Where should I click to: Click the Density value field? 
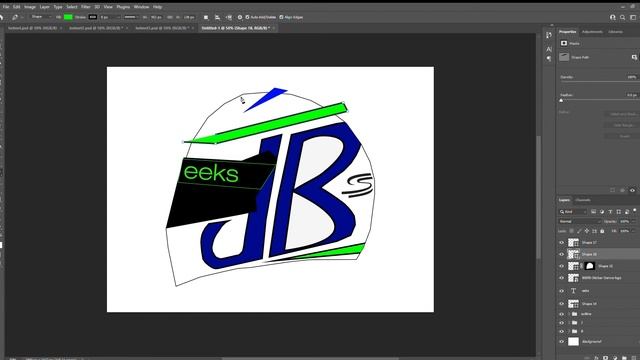[x=632, y=77]
